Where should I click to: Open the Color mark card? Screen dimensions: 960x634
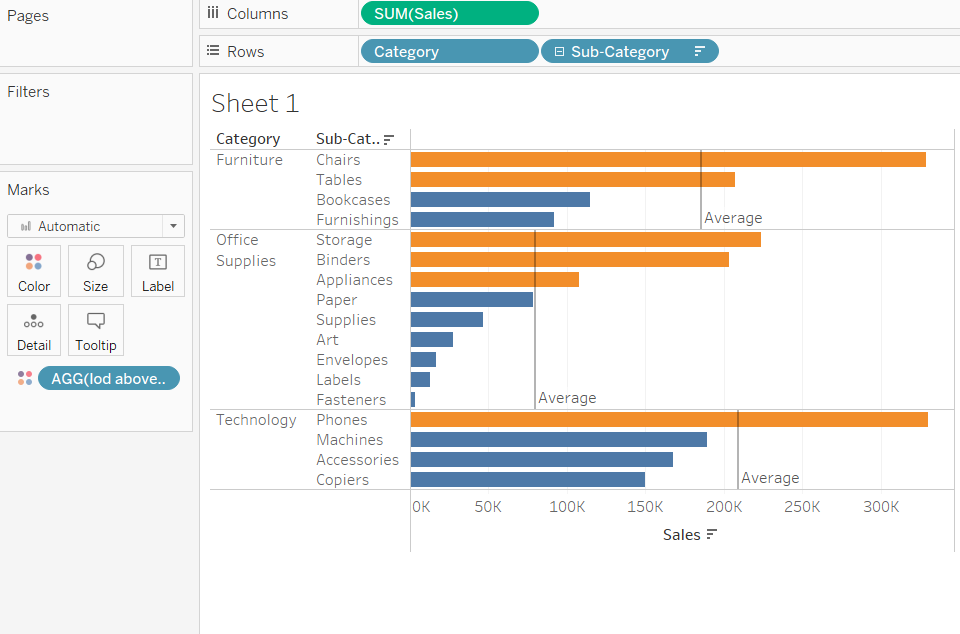[x=34, y=271]
